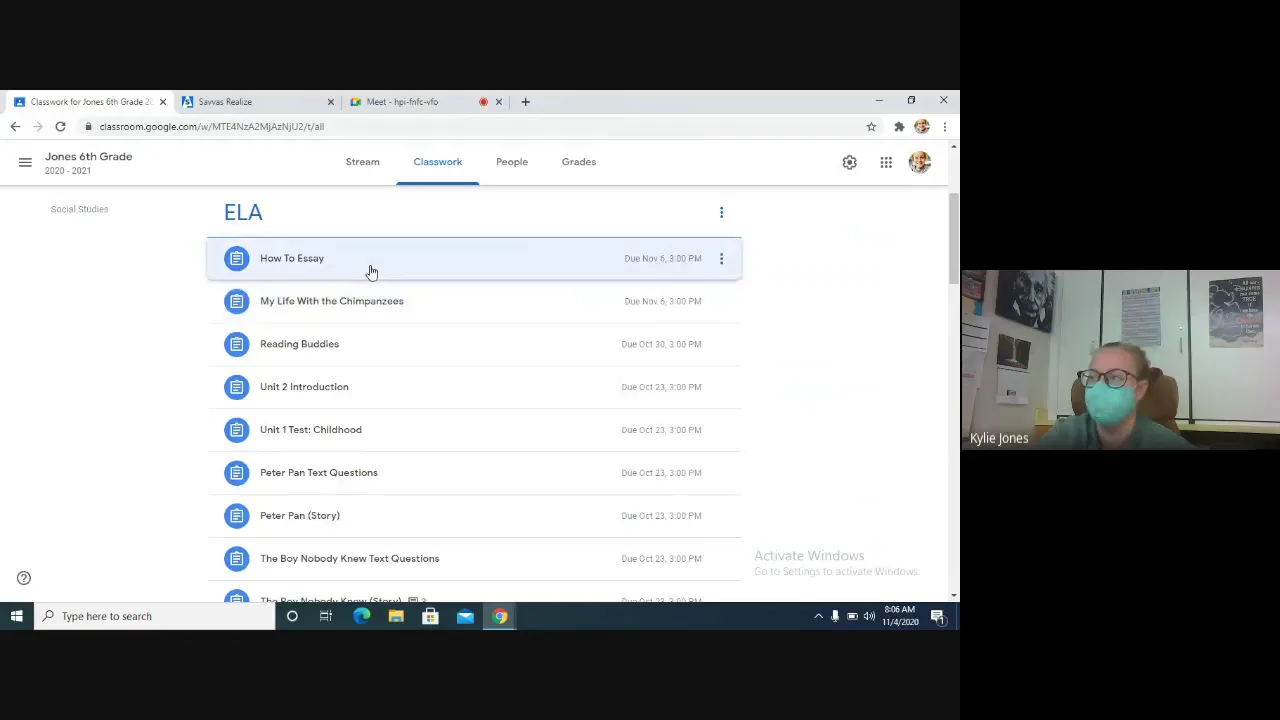Open the Grades tab
Image resolution: width=1280 pixels, height=720 pixels.
579,162
